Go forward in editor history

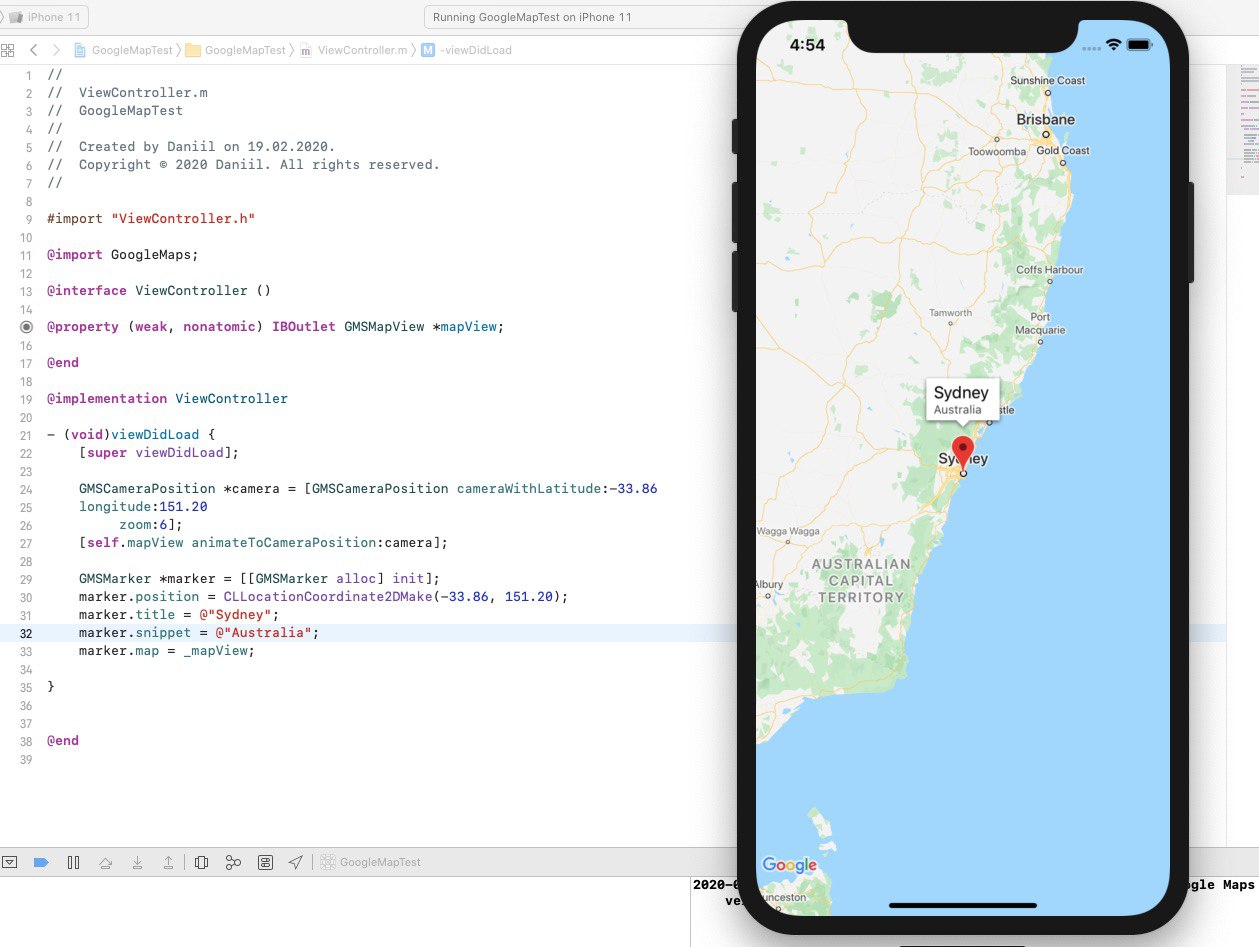pos(56,49)
